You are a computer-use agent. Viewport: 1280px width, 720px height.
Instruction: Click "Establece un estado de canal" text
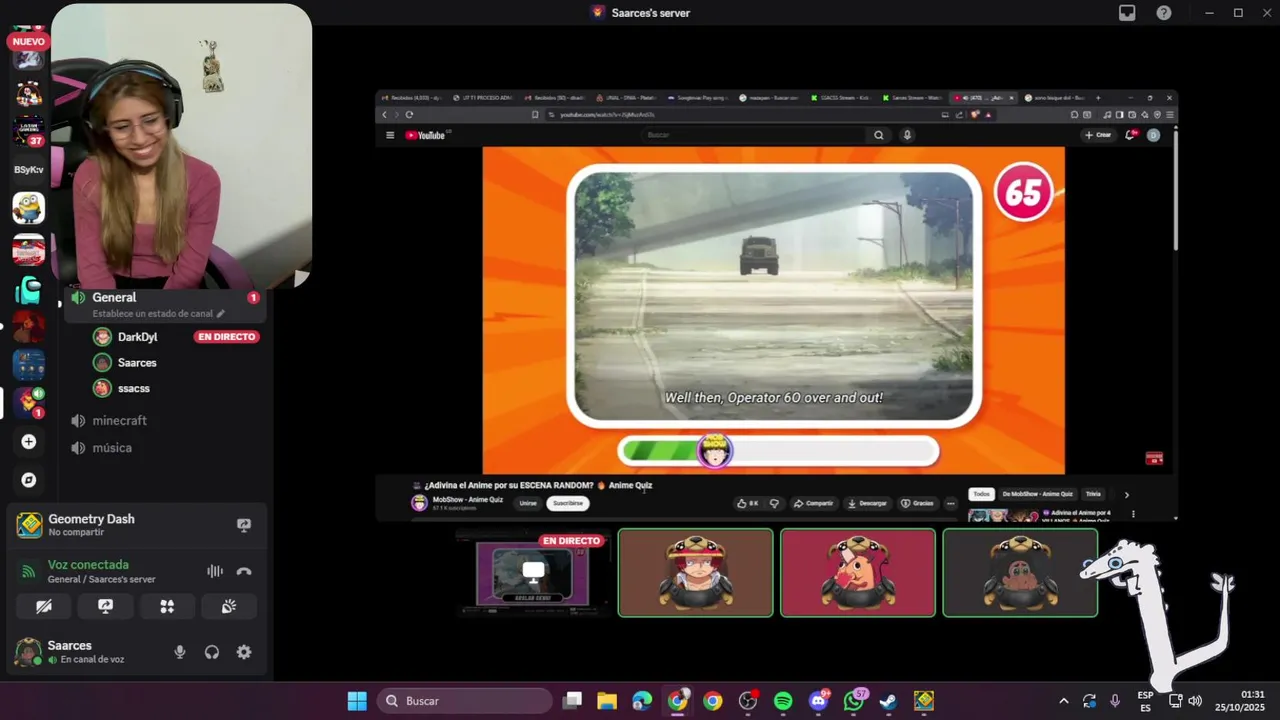153,314
